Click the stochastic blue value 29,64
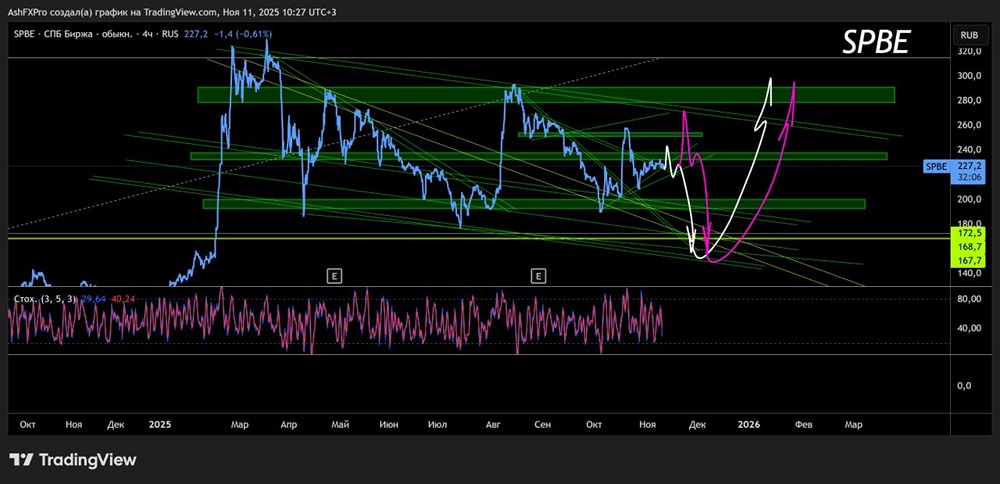 pyautogui.click(x=92, y=297)
